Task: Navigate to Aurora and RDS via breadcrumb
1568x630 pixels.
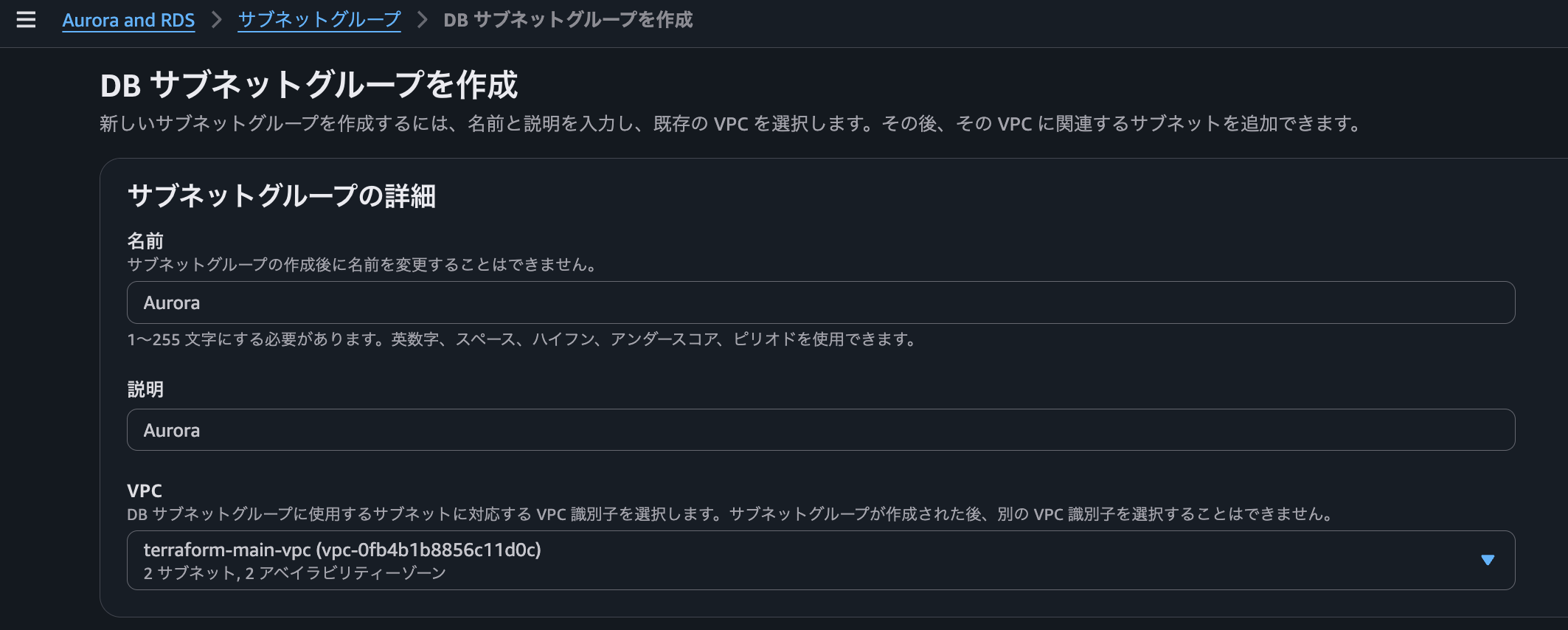Action: tap(129, 21)
